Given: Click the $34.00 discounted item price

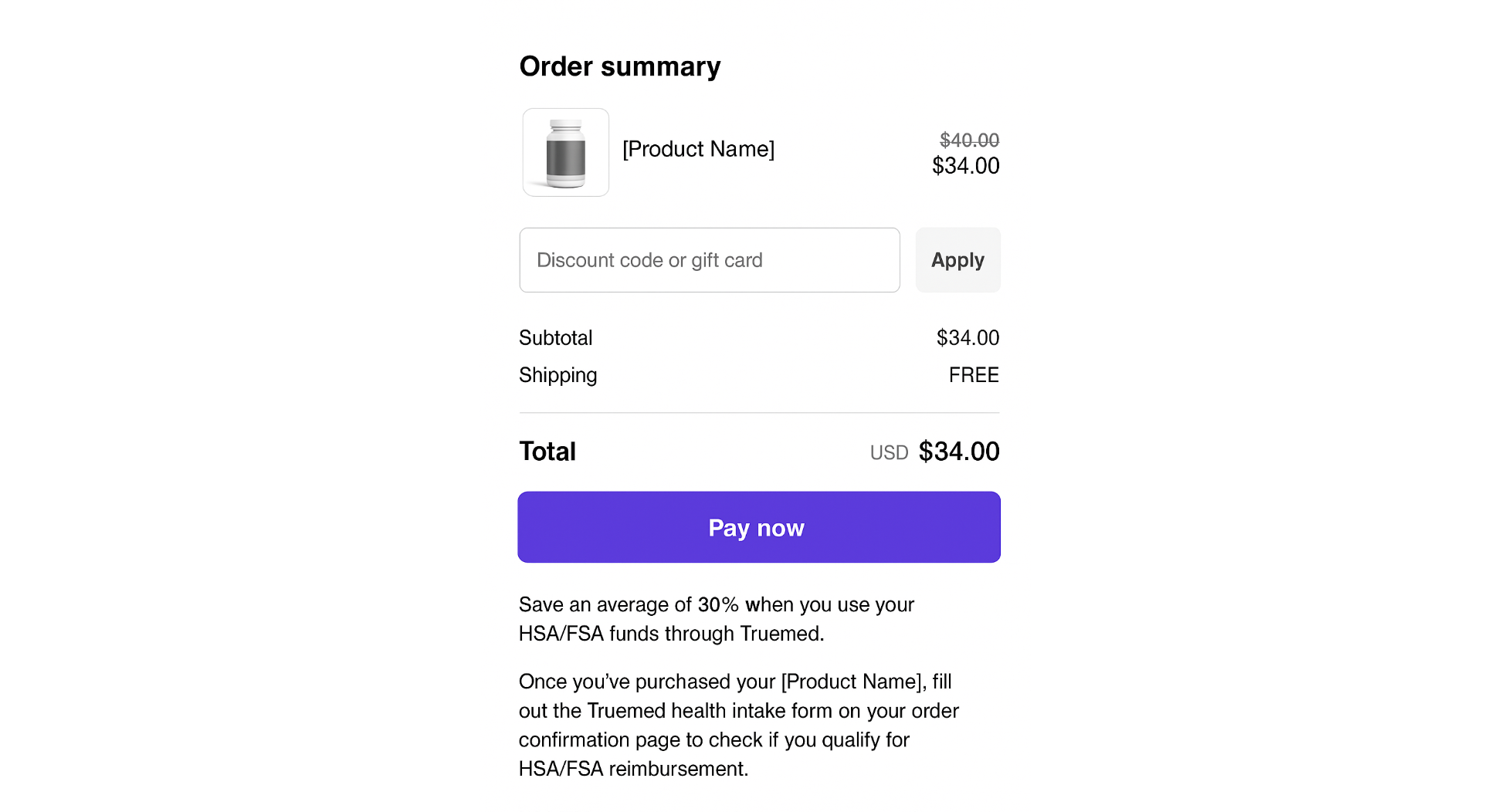Looking at the screenshot, I should [965, 166].
